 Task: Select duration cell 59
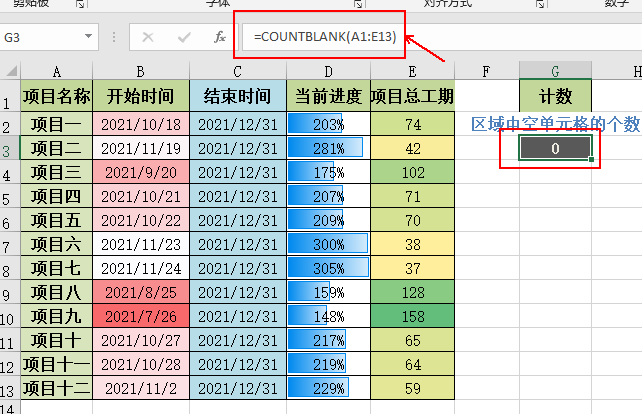[412, 387]
